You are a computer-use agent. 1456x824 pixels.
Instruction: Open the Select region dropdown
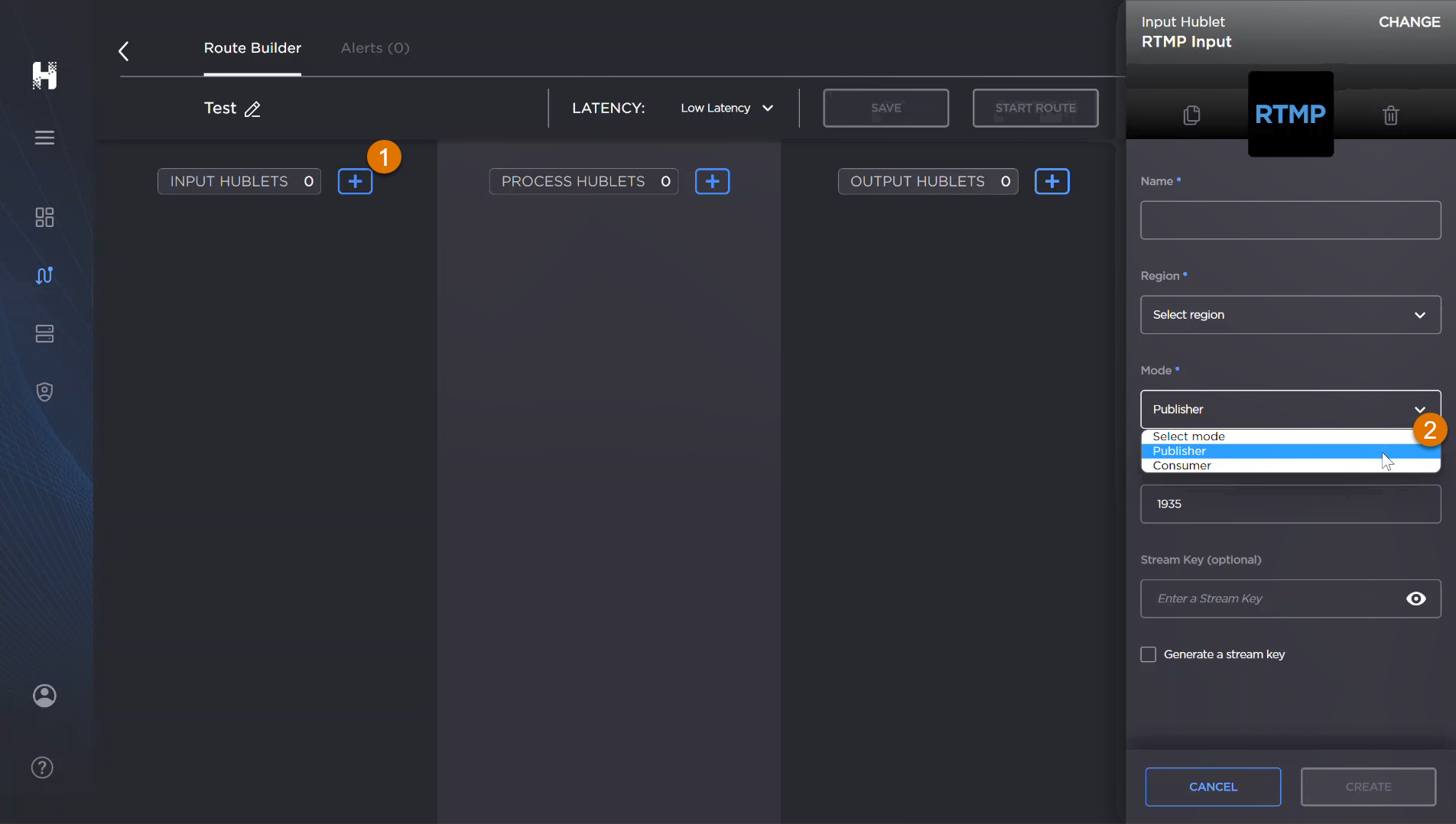pos(1289,314)
